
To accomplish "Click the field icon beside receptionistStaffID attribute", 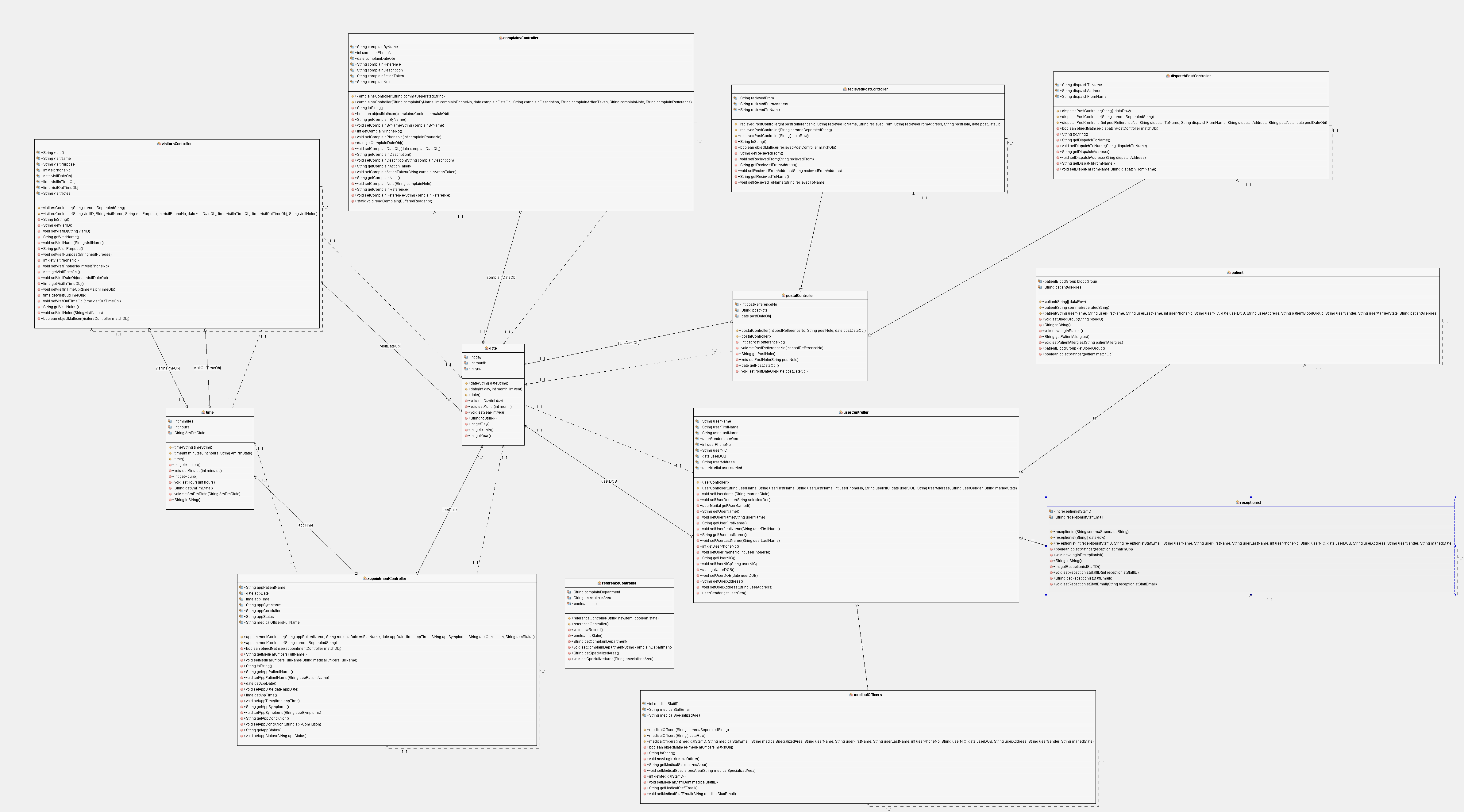I will [x=1051, y=511].
